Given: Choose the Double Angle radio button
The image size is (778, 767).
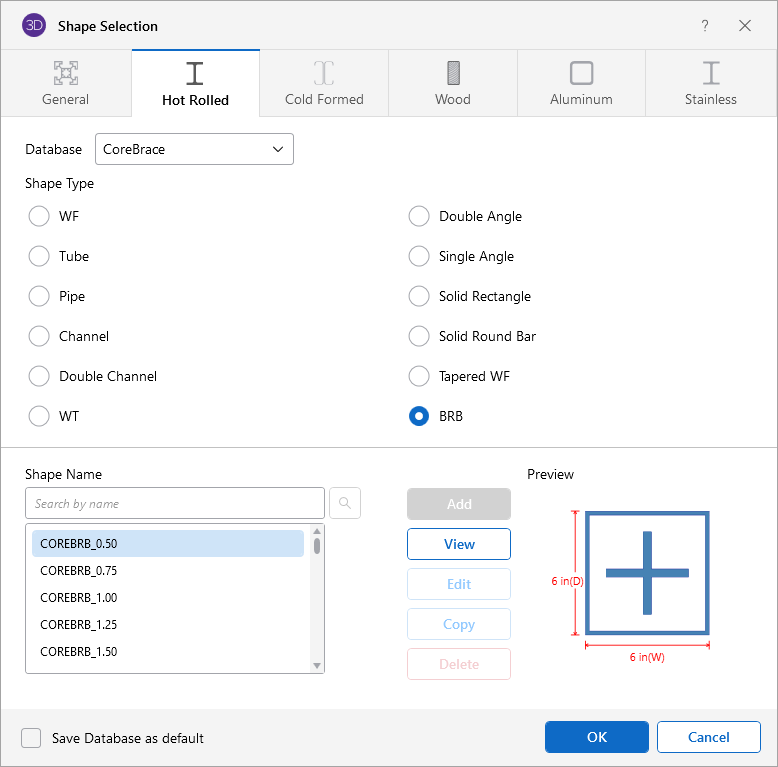Looking at the screenshot, I should (x=419, y=216).
